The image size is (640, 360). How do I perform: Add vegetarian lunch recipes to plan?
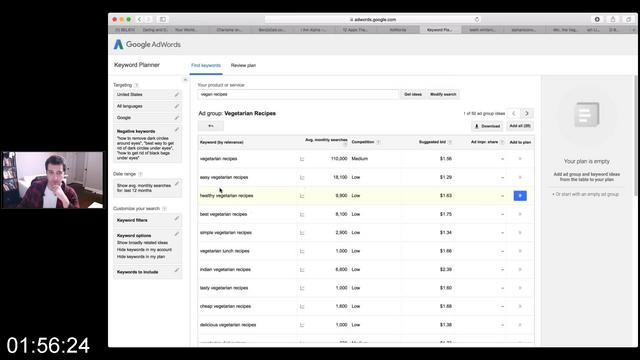(x=520, y=251)
